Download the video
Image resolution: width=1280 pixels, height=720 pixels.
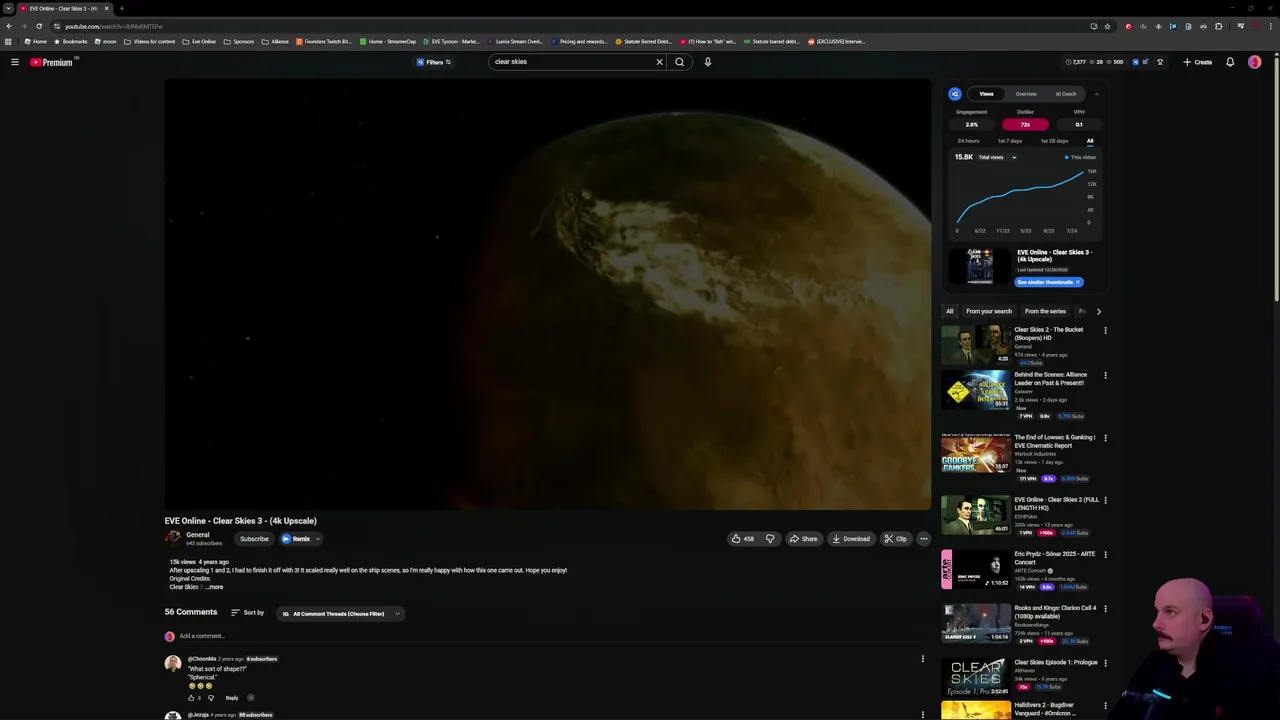[851, 539]
